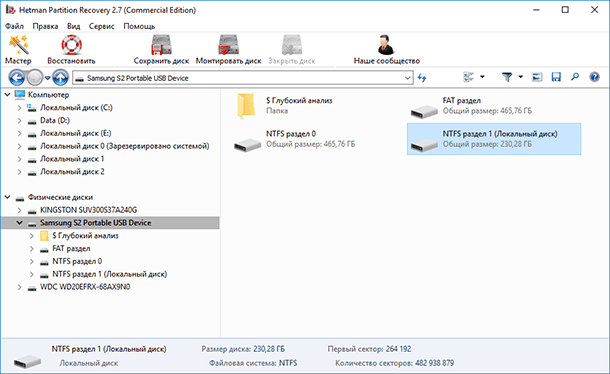
Task: Click the floppy save icon in address bar
Action: 556,77
